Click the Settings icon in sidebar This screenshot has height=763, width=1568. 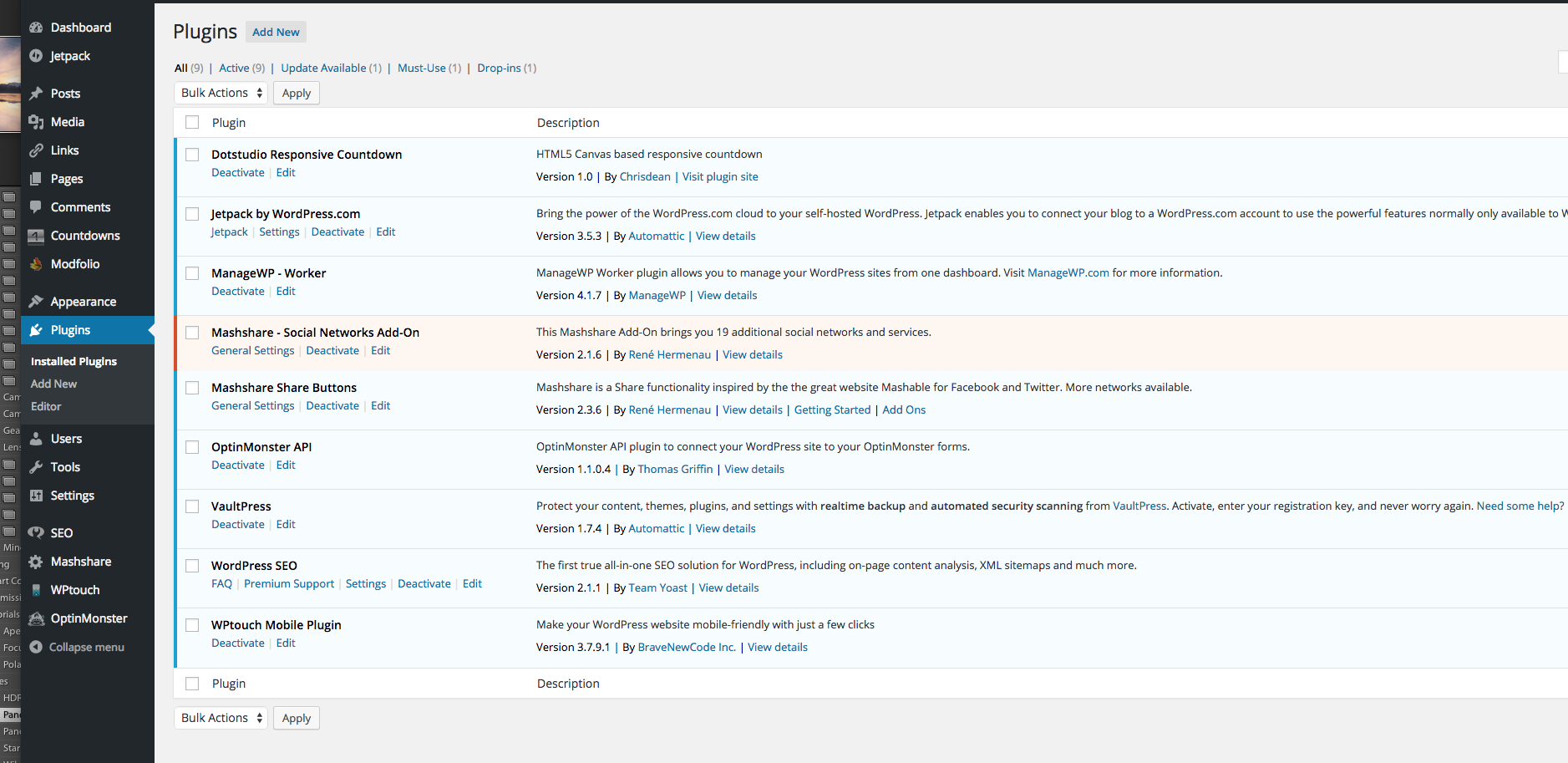pos(36,496)
